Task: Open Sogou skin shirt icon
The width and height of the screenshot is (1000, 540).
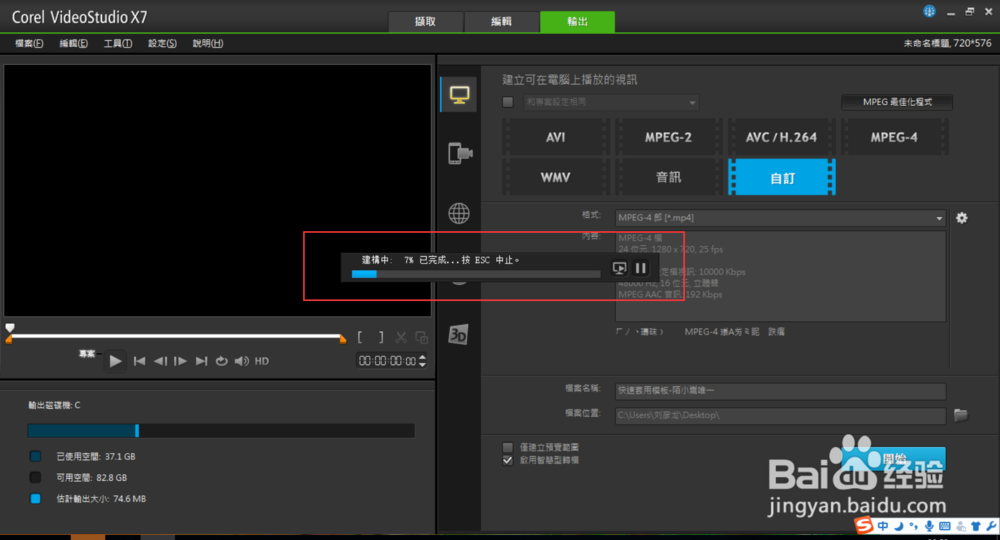Action: 976,526
